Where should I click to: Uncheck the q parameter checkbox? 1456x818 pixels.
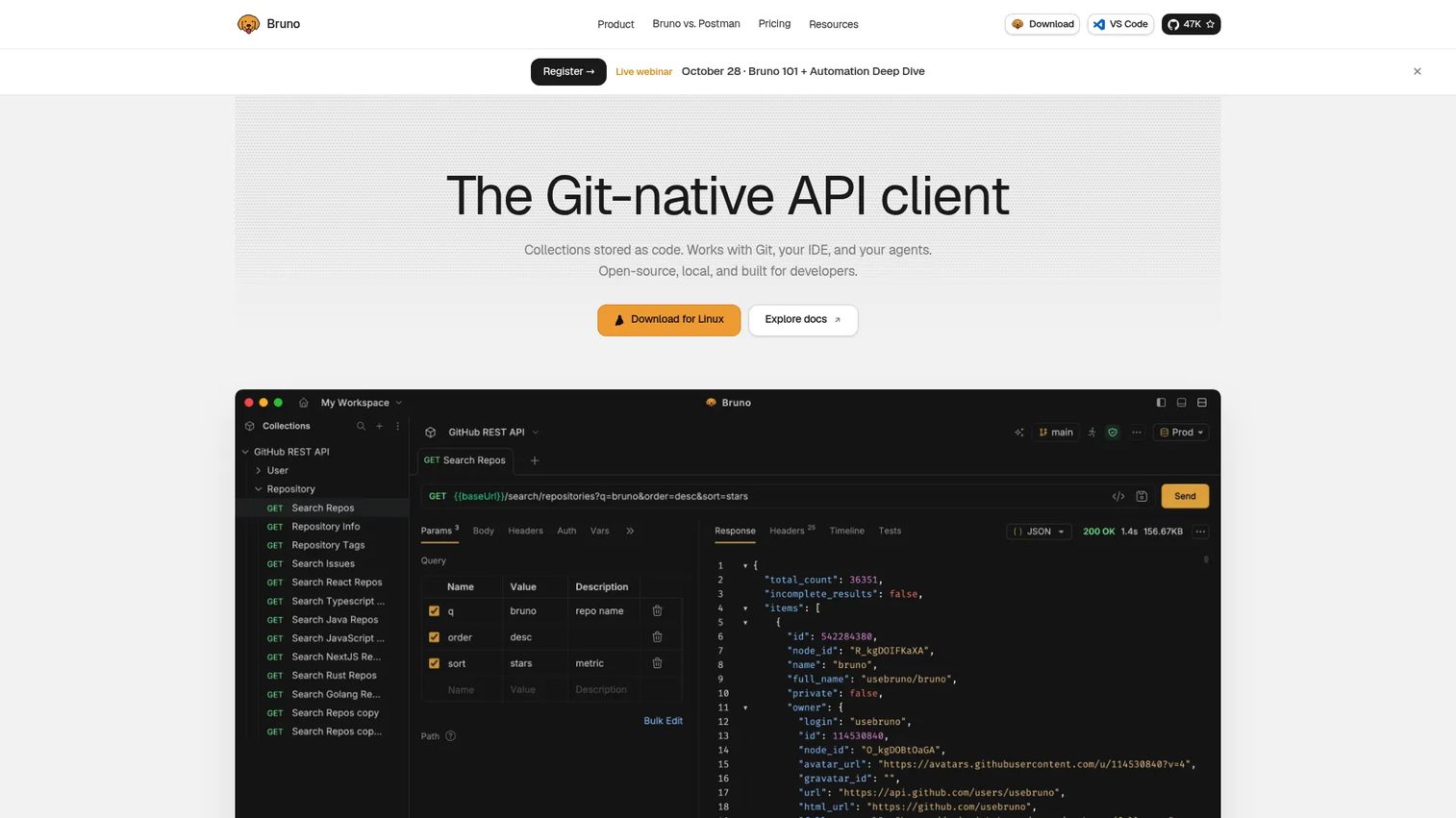coord(434,610)
